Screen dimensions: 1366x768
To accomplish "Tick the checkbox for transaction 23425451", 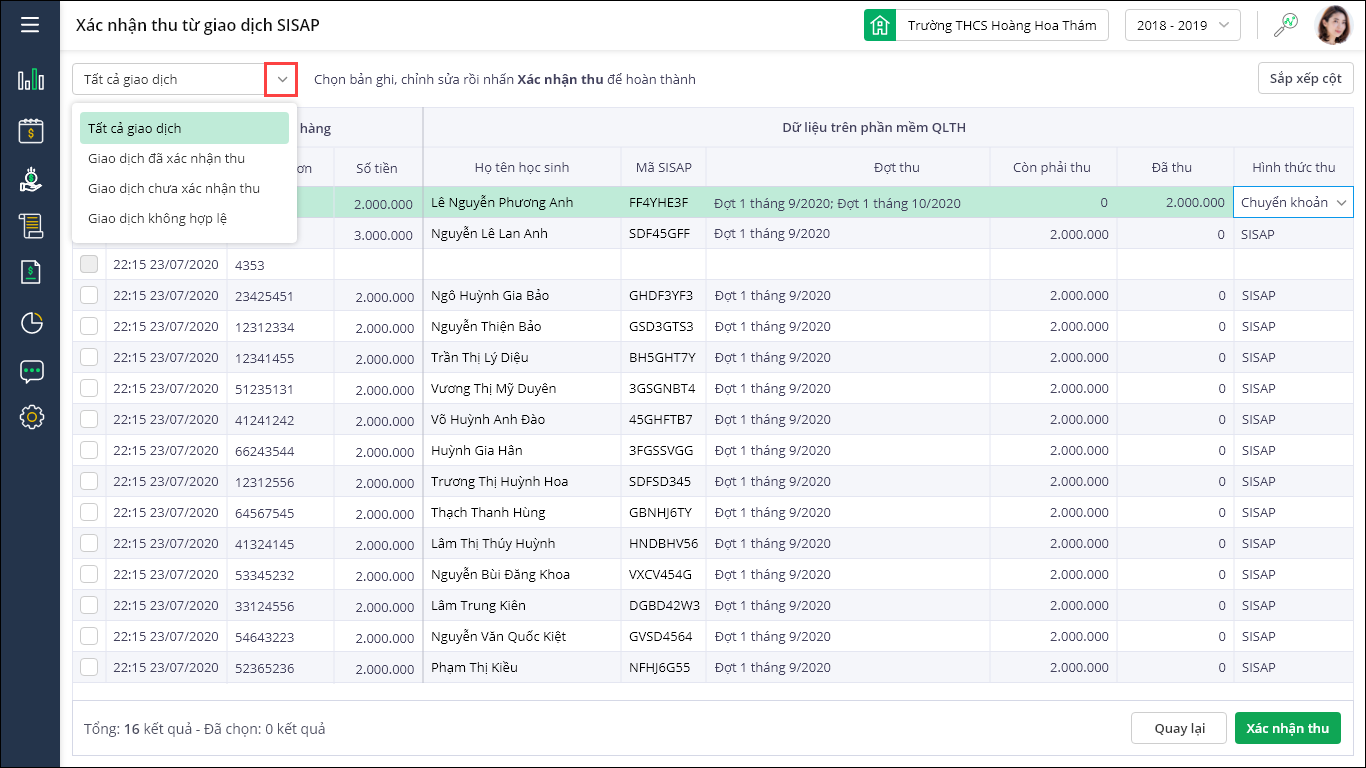I will tap(89, 296).
